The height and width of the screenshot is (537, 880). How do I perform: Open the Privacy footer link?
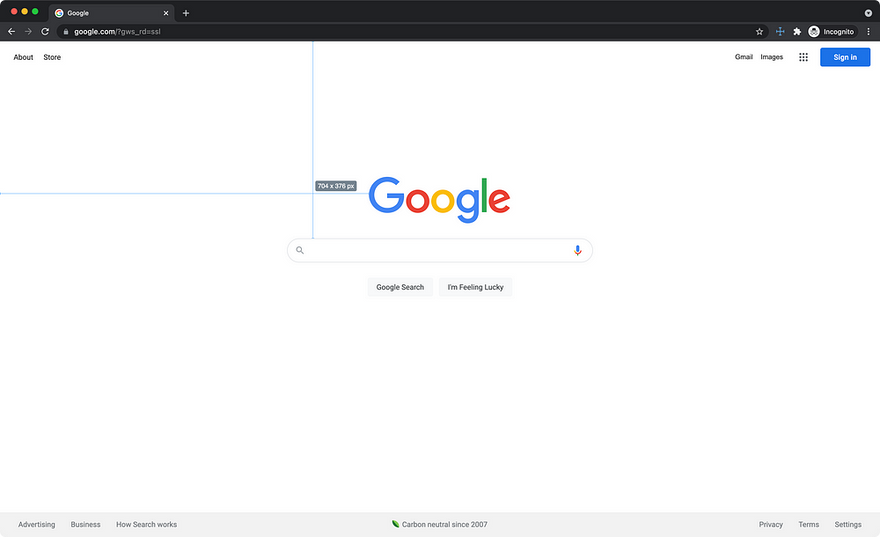point(771,525)
